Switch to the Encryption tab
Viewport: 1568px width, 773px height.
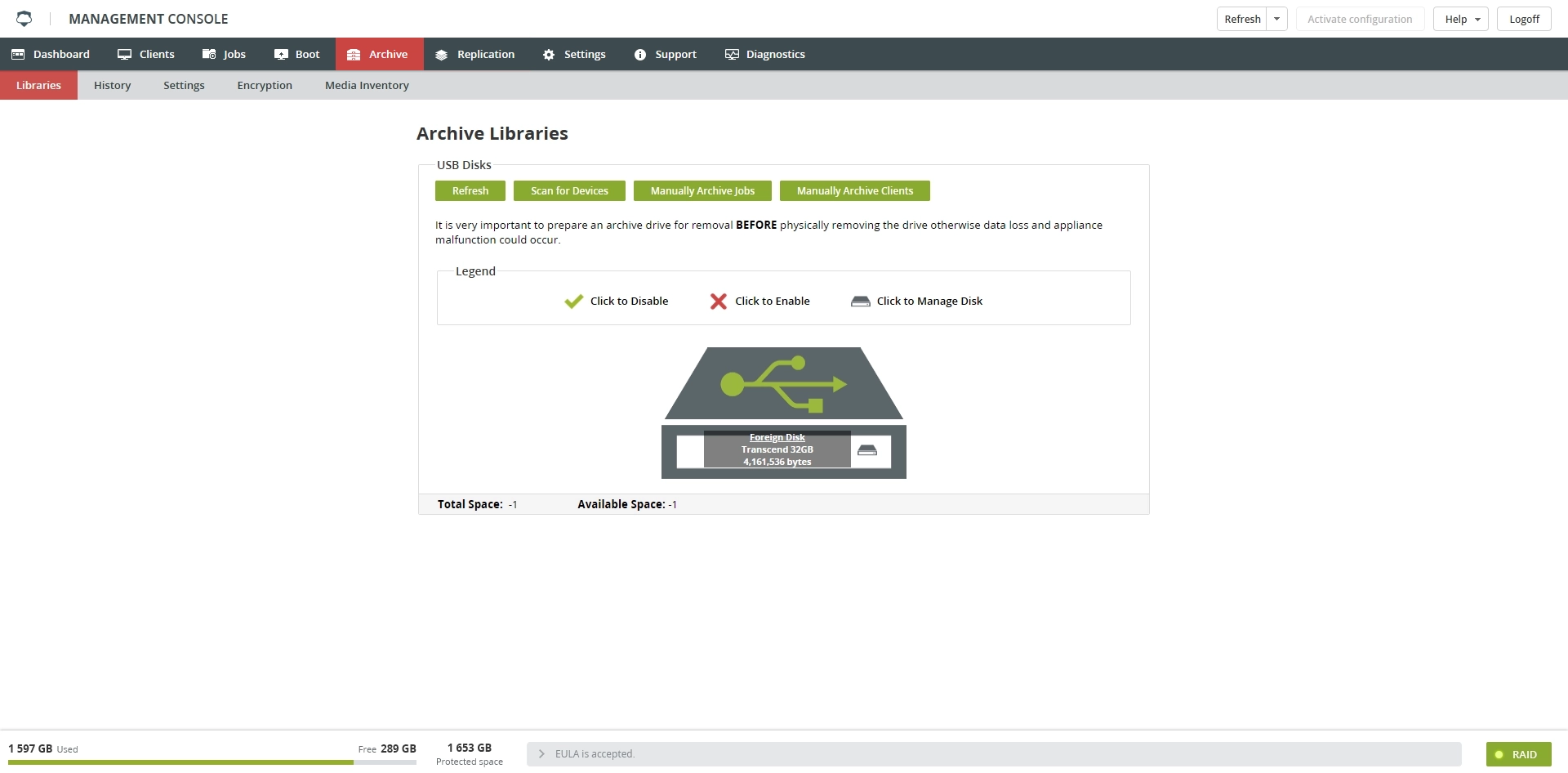265,85
